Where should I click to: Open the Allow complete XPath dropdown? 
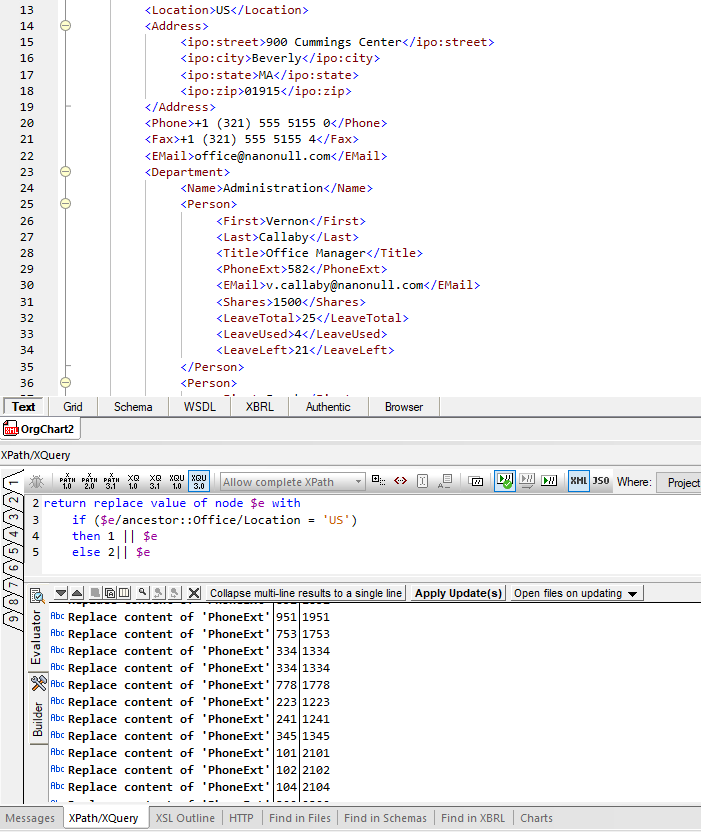(x=359, y=482)
